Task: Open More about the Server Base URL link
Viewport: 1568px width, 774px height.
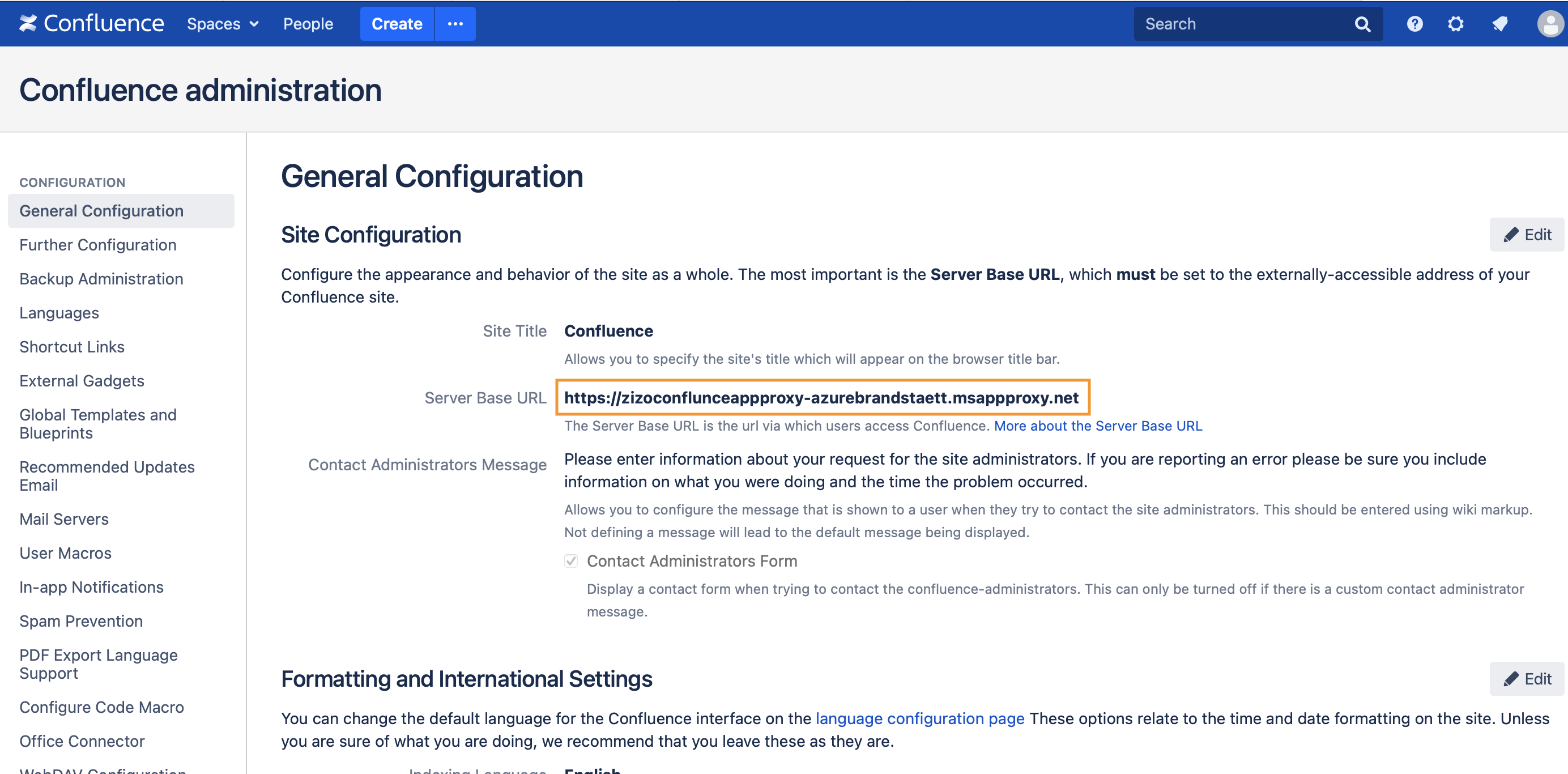Action: pos(1097,426)
